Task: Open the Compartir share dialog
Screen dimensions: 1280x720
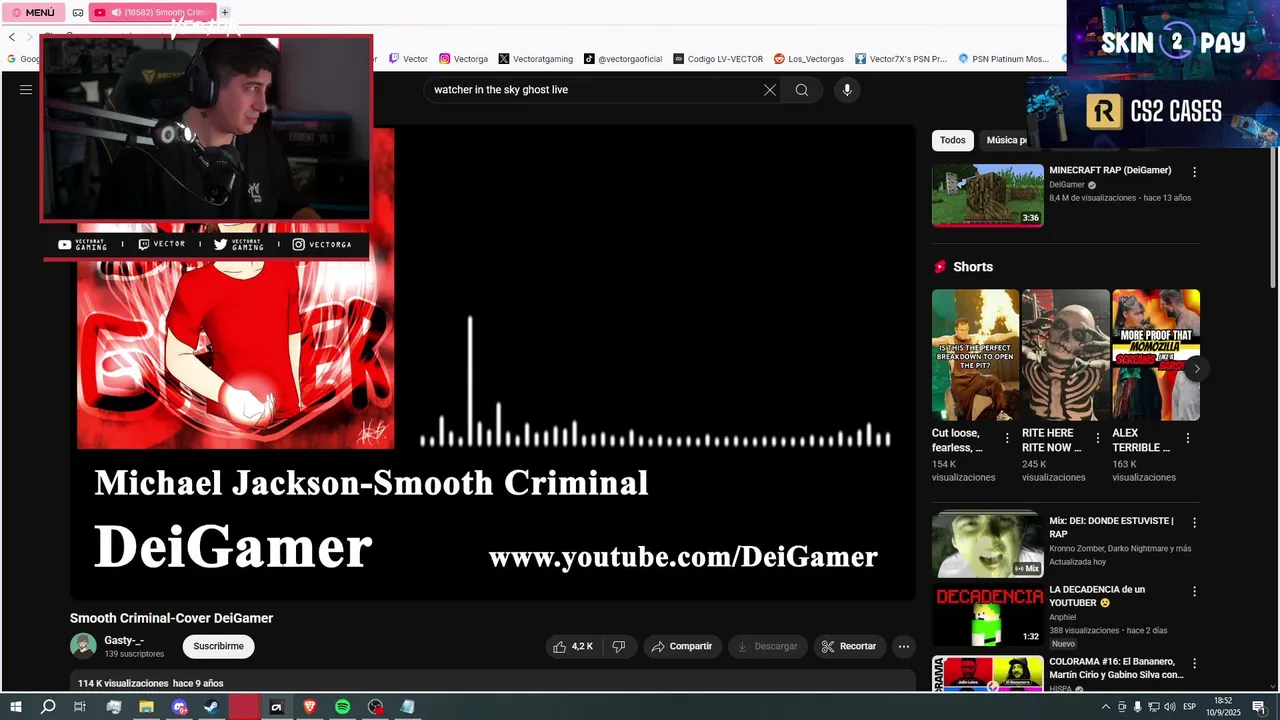Action: [x=682, y=647]
